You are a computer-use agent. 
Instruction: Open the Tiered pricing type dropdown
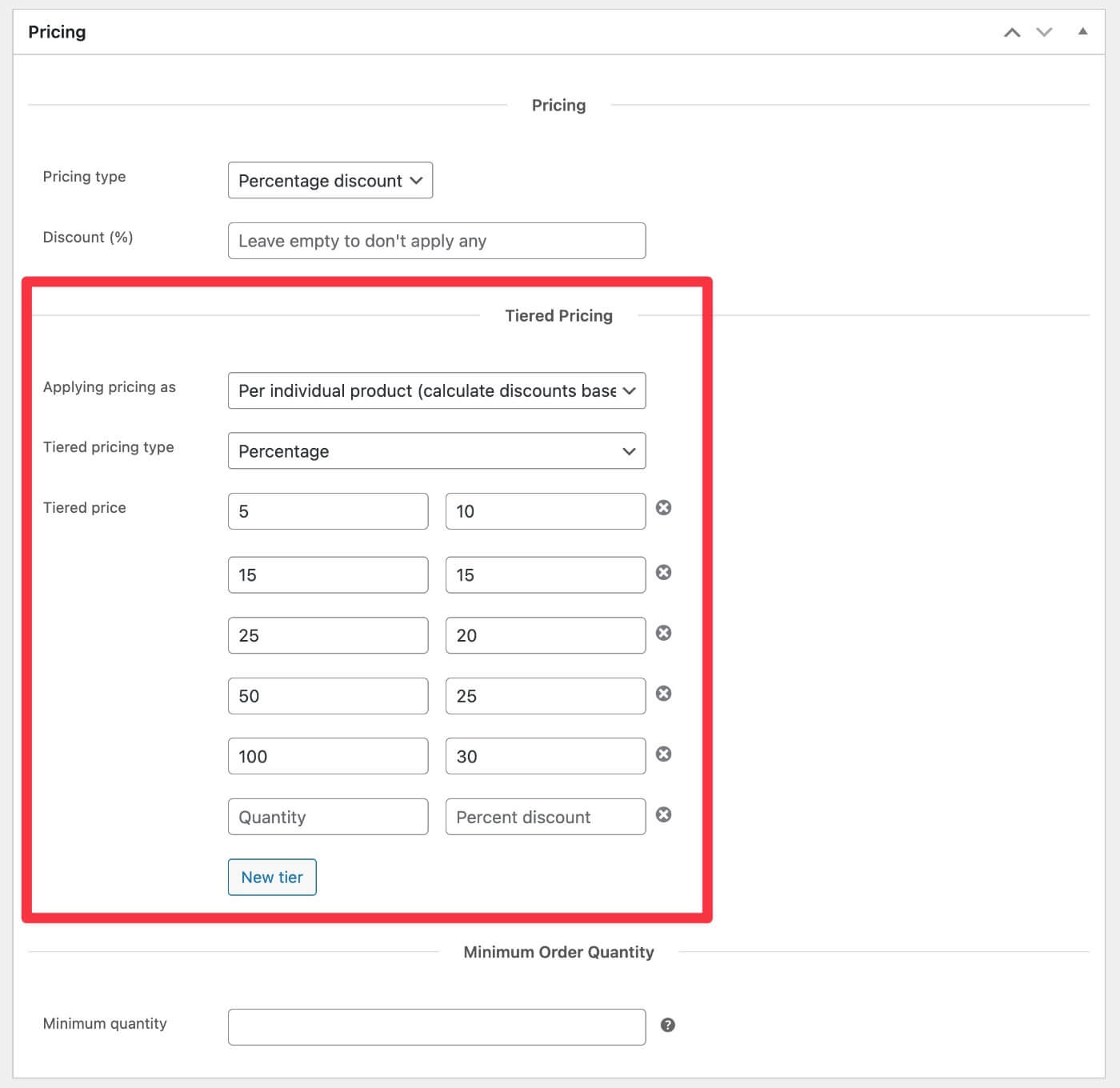(x=437, y=451)
